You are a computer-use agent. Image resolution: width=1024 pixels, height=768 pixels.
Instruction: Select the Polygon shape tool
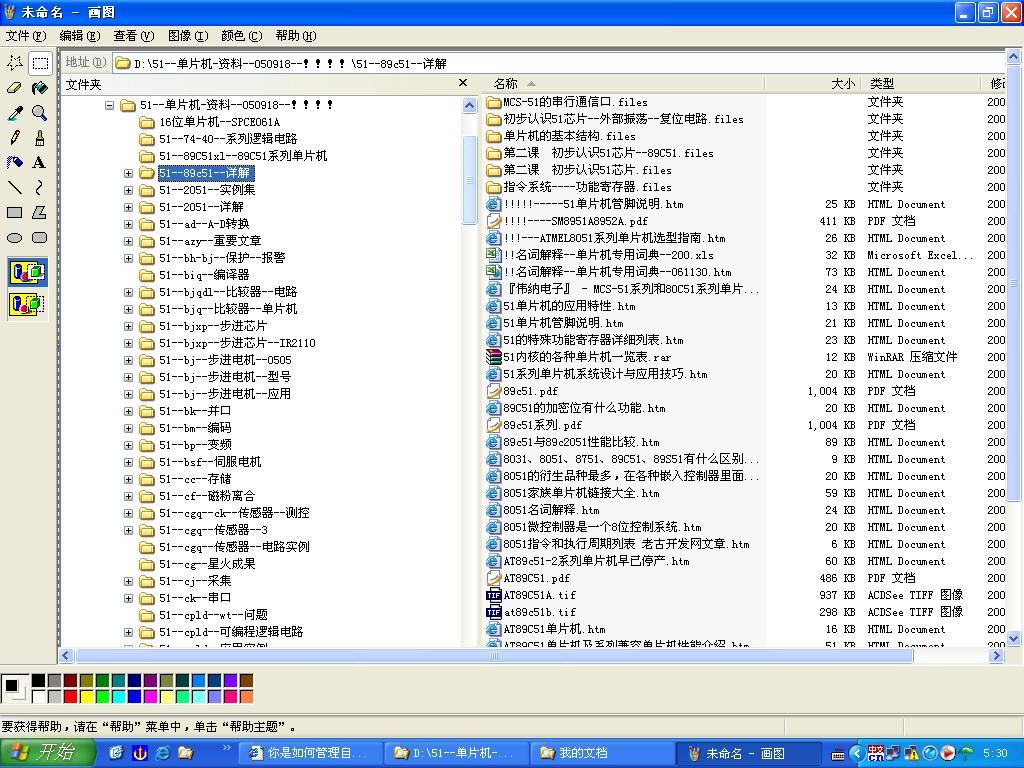[40, 212]
